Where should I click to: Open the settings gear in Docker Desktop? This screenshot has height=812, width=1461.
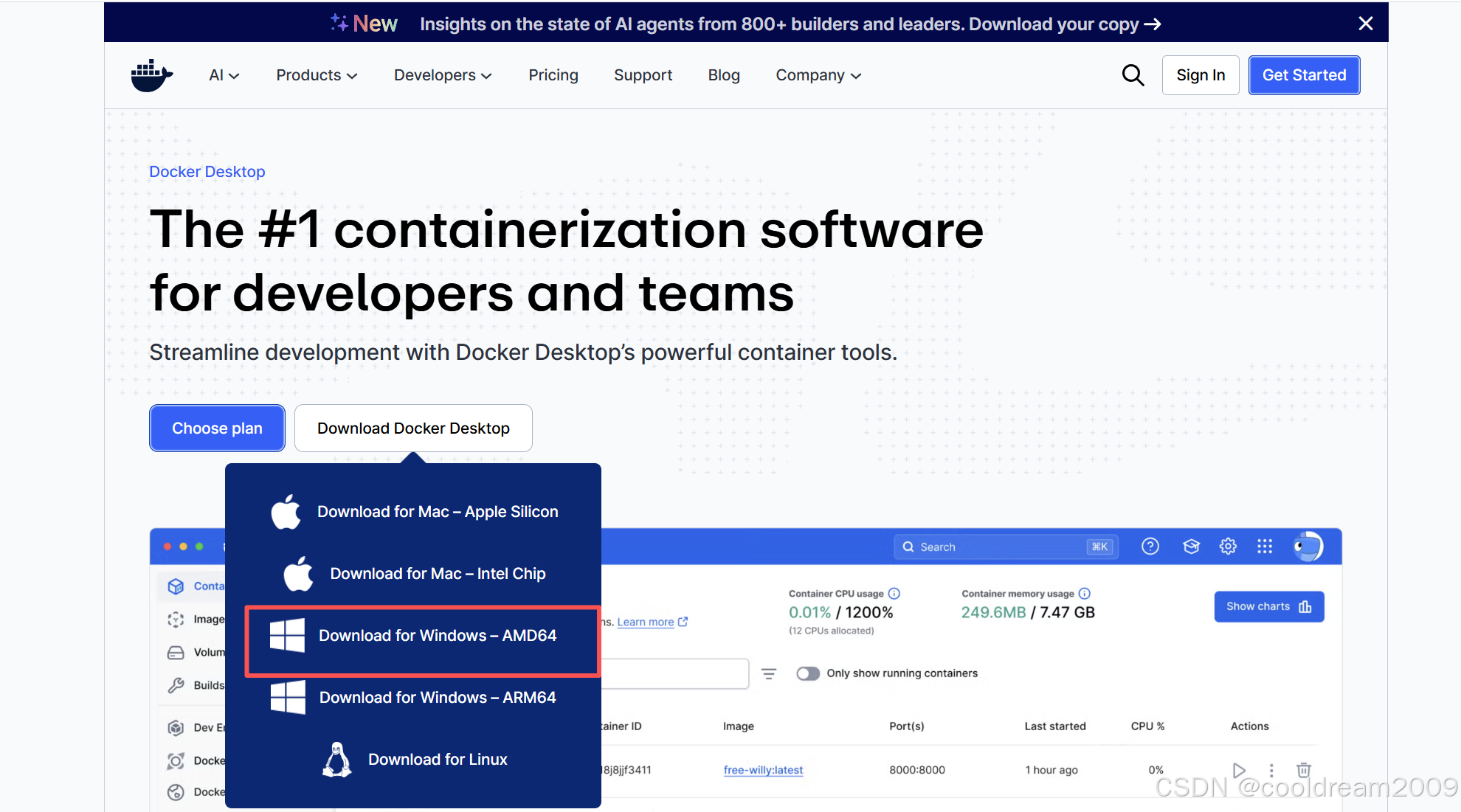(1228, 546)
